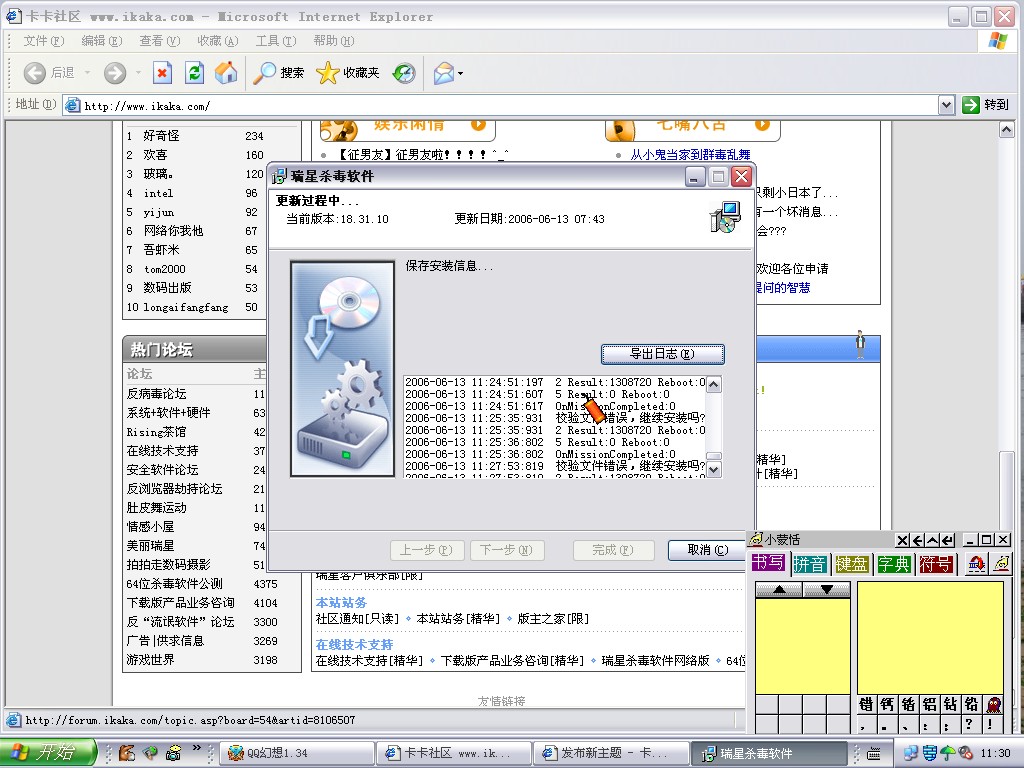
Task: Click the Windows 开始 Start button
Action: pos(48,752)
